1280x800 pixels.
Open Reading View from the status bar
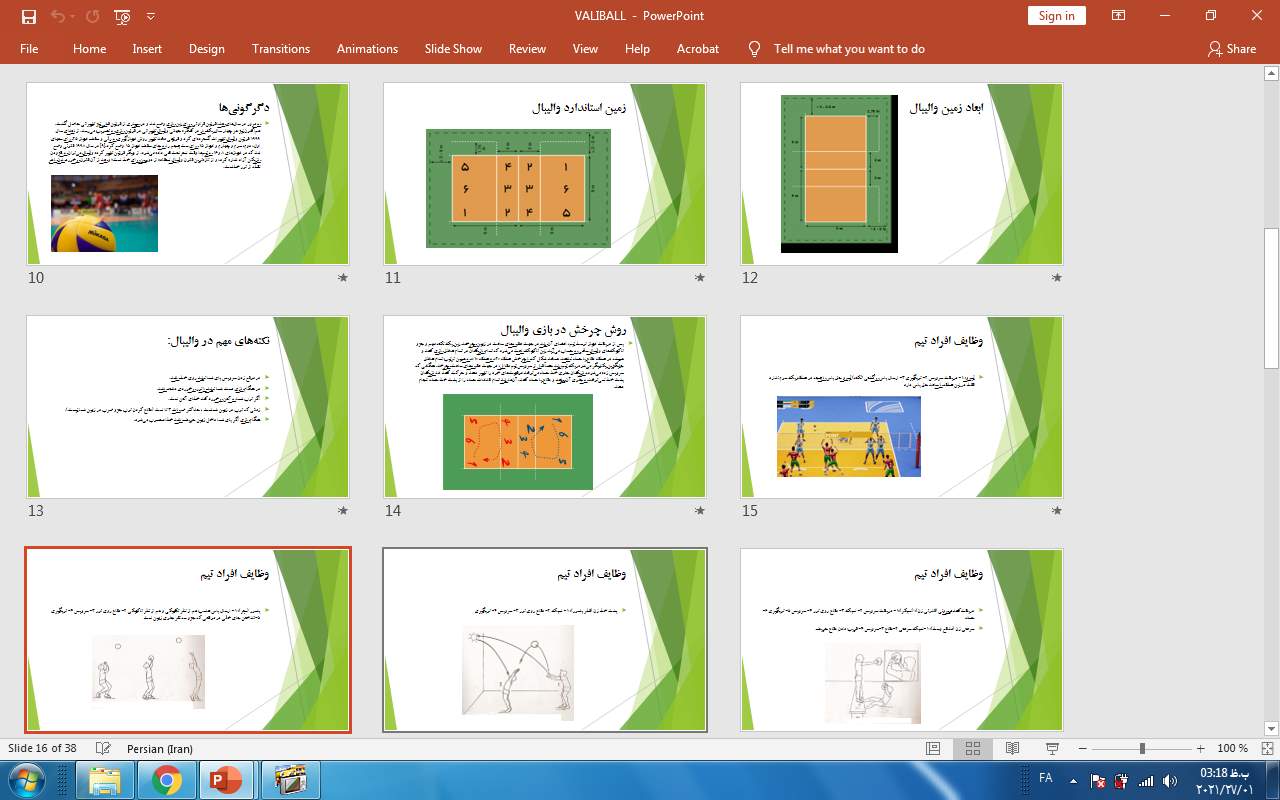pyautogui.click(x=1012, y=748)
